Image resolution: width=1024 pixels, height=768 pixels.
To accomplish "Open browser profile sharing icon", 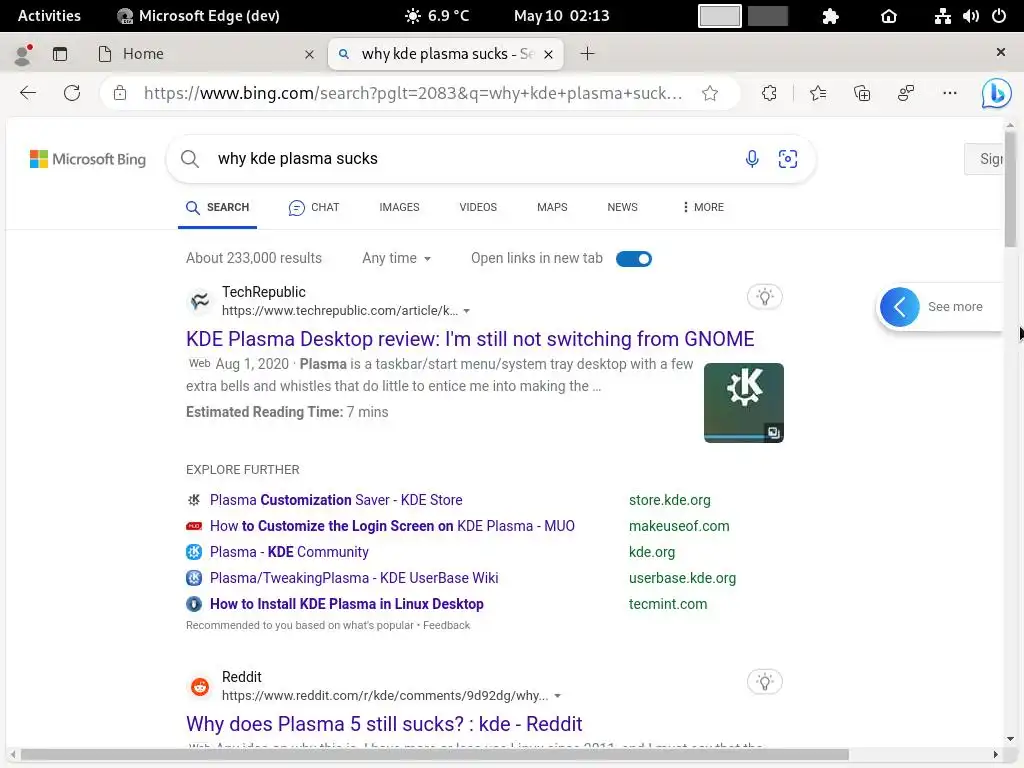I will tap(906, 93).
